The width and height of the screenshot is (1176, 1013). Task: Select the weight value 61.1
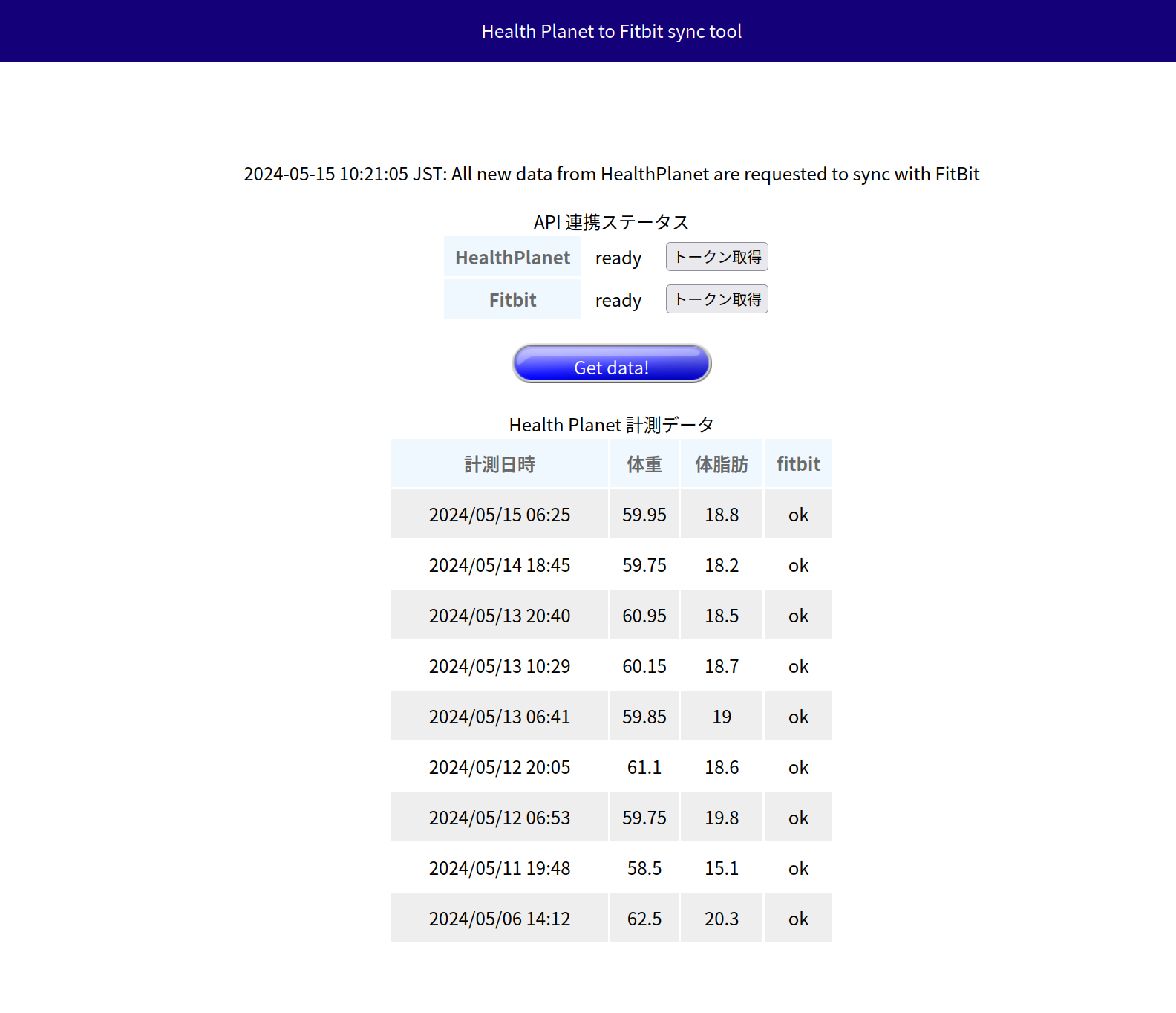tap(644, 766)
